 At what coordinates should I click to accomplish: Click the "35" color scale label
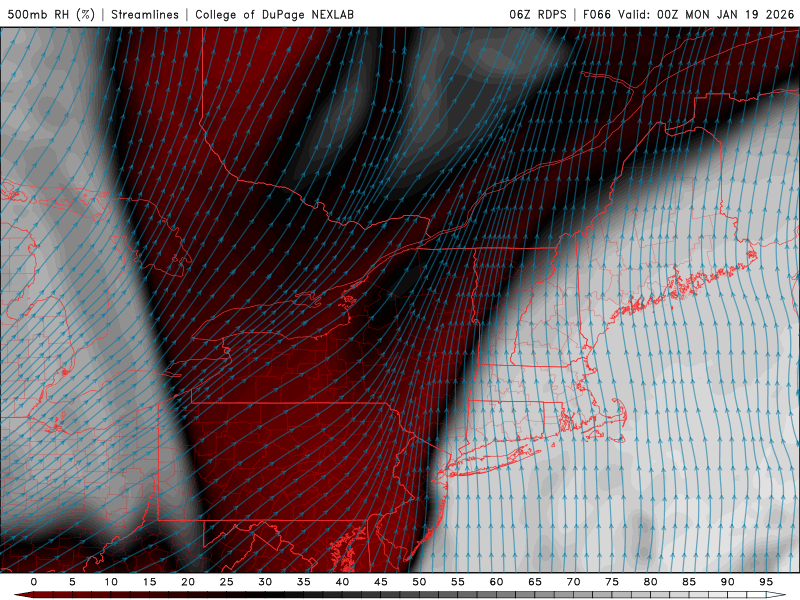coord(304,582)
